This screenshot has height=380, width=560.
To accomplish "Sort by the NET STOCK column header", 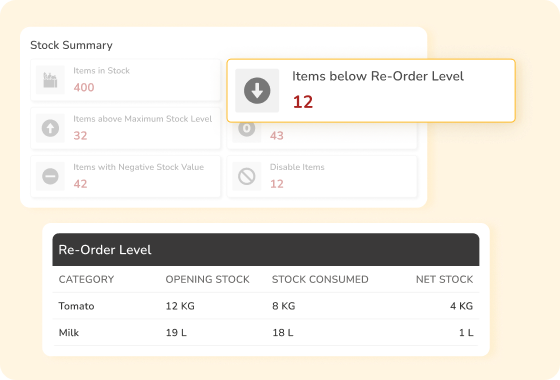I will click(x=444, y=279).
